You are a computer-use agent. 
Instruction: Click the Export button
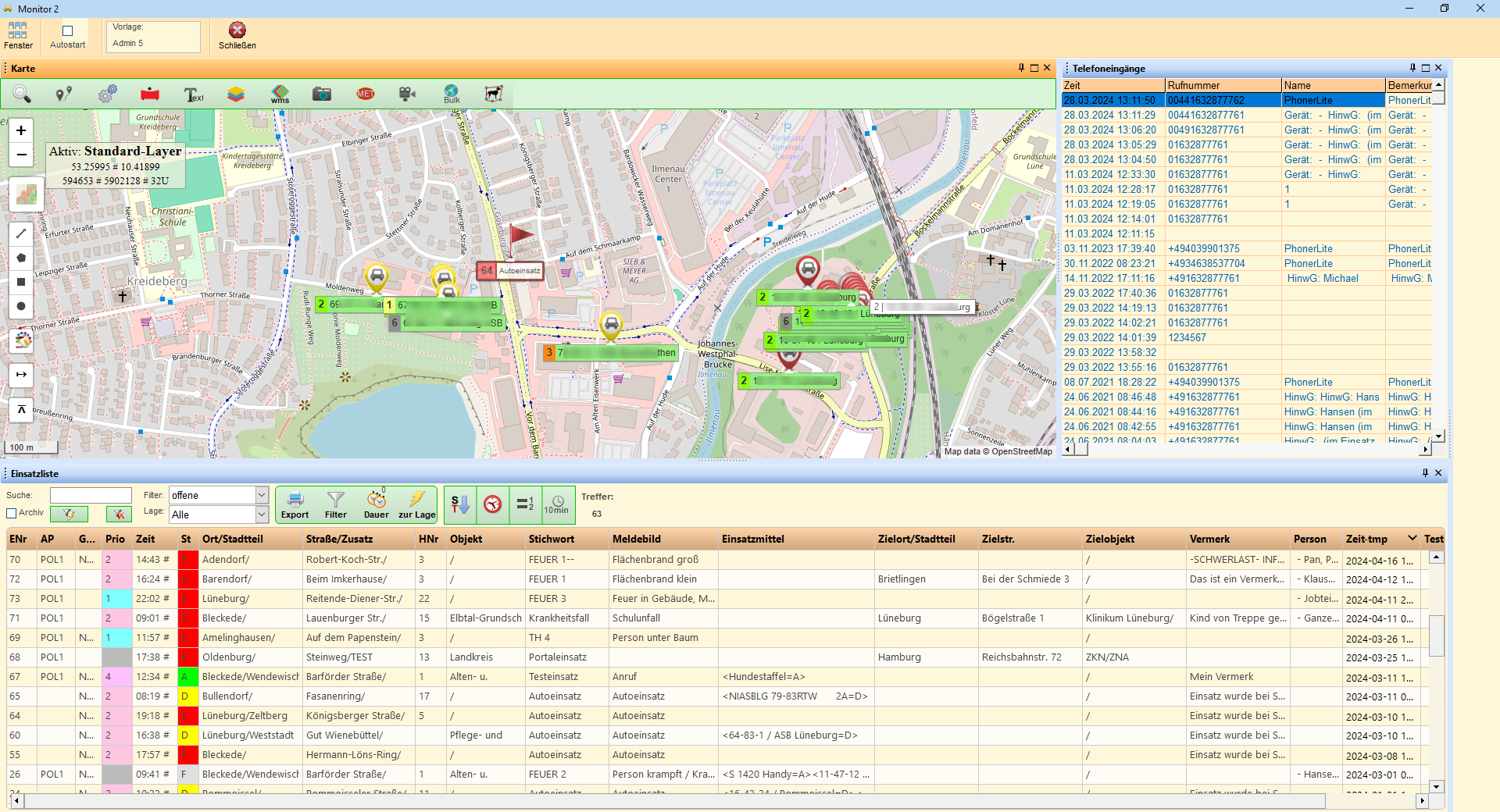tap(295, 504)
